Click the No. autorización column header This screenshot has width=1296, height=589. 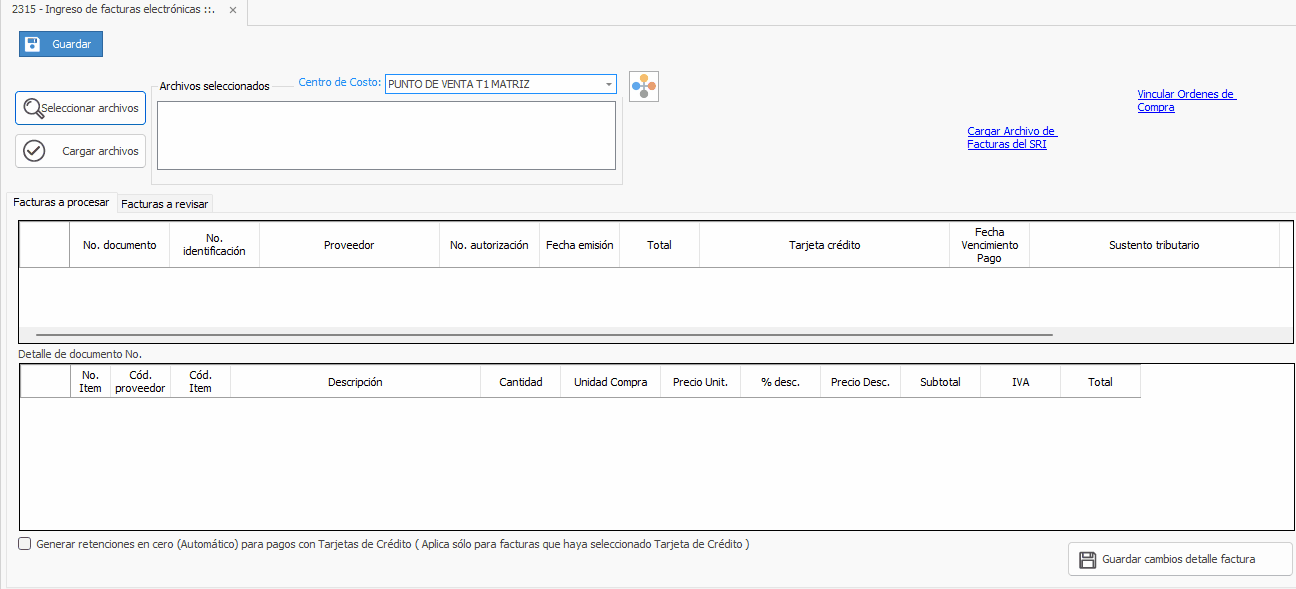[489, 245]
